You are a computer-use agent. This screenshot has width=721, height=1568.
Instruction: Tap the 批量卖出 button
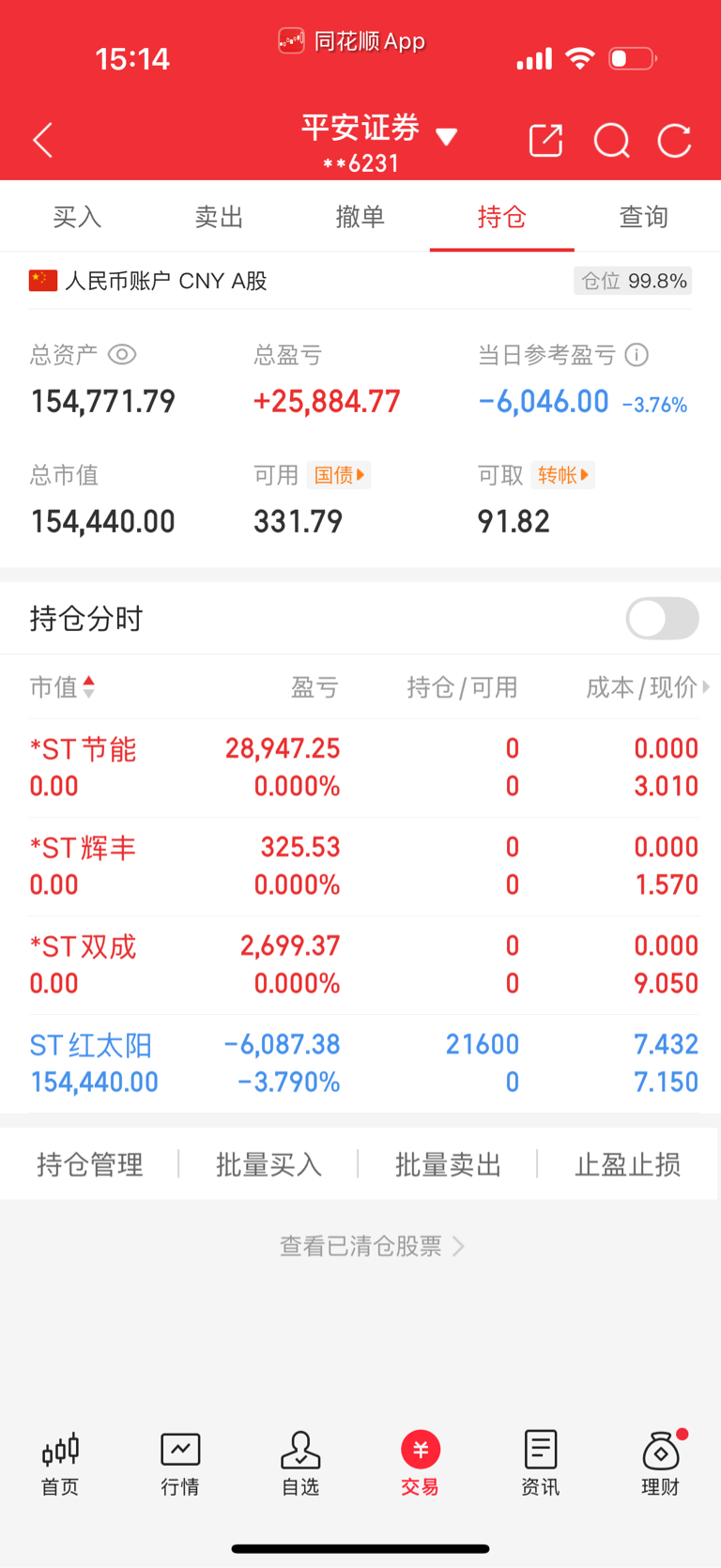coord(448,1164)
